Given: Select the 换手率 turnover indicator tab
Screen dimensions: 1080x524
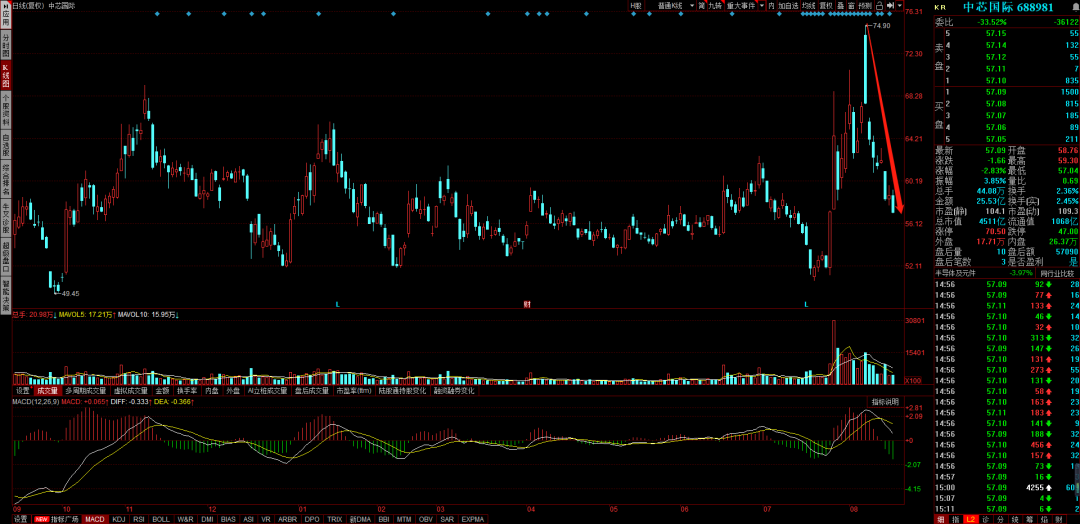Looking at the screenshot, I should coord(187,390).
